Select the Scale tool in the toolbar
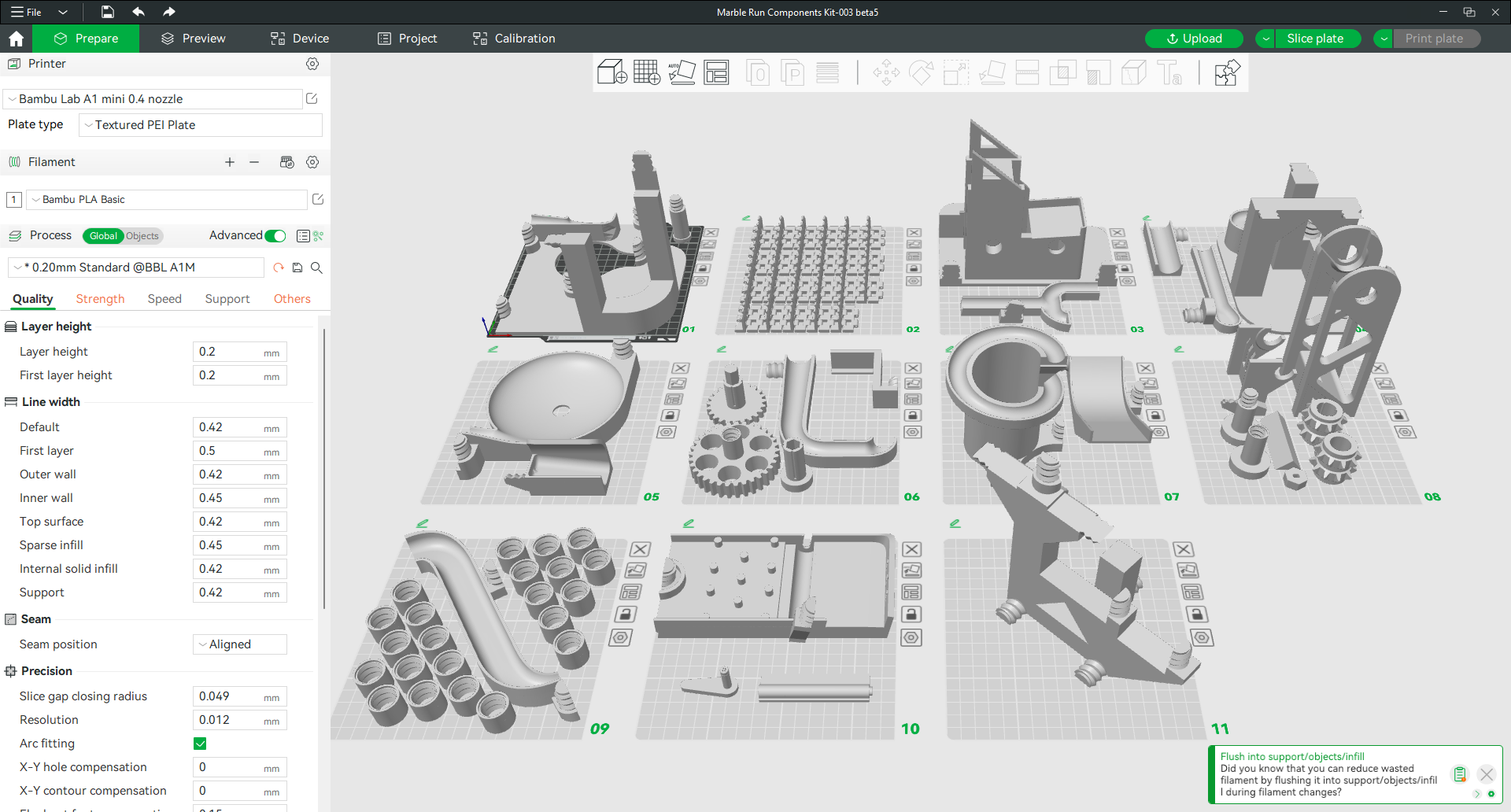1511x812 pixels. 956,72
